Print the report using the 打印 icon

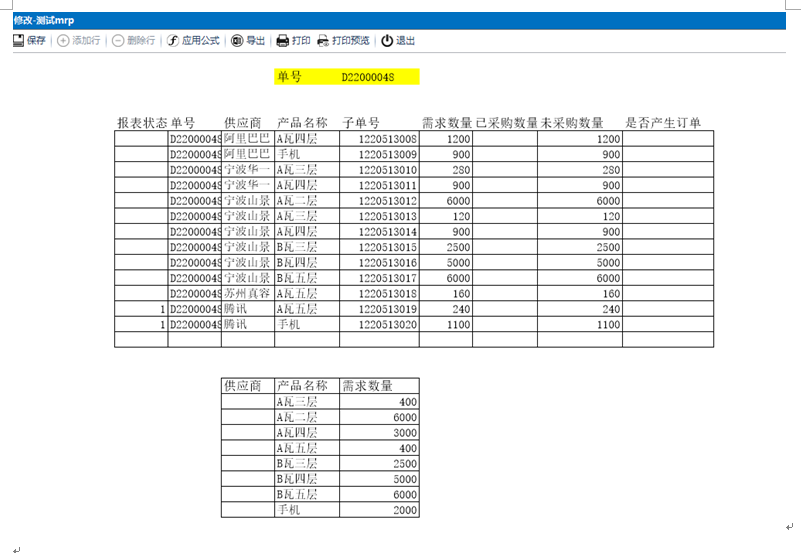[x=282, y=41]
